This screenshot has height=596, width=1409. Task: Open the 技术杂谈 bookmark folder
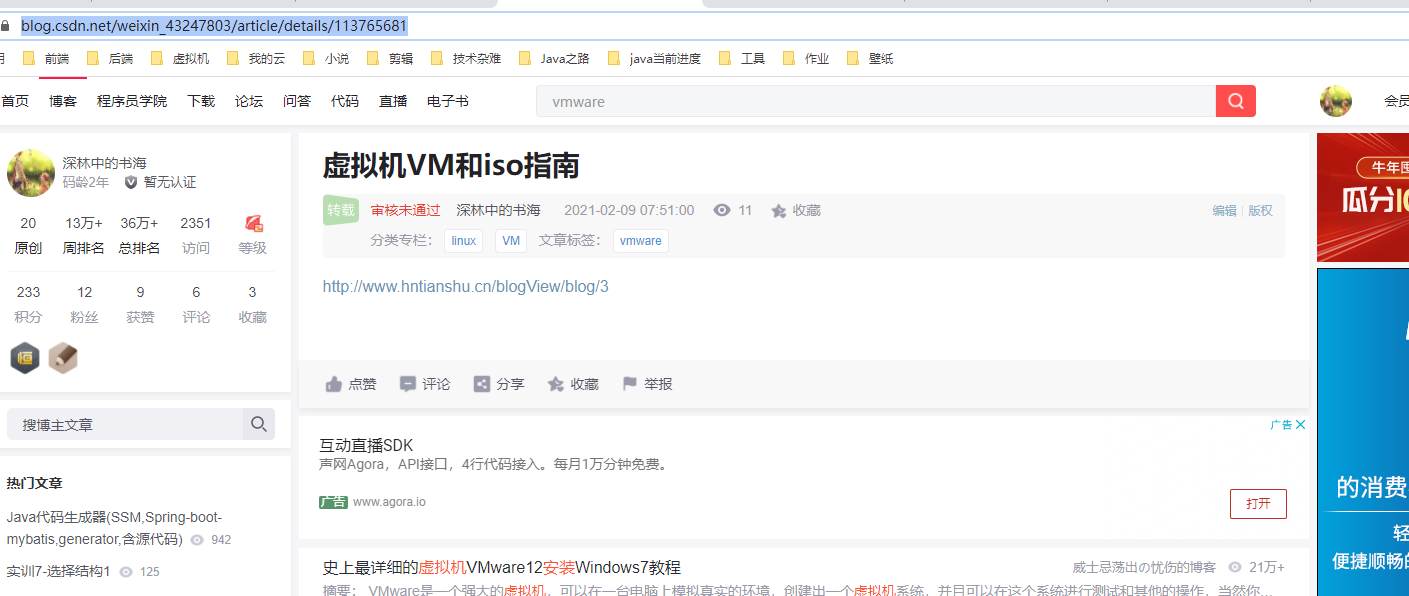point(466,59)
